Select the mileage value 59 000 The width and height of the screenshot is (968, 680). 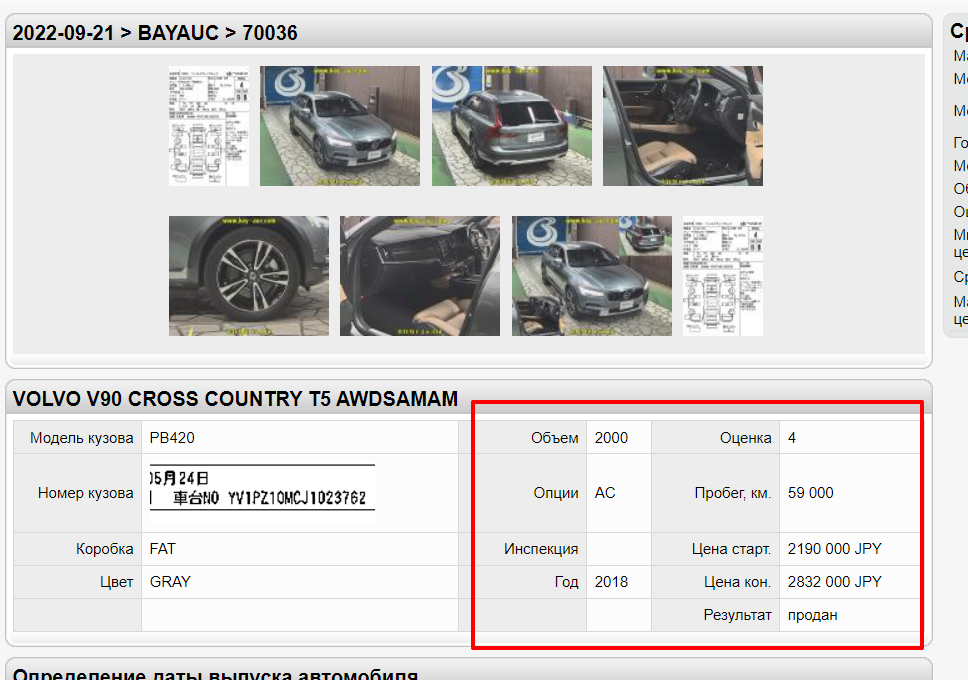[x=811, y=493]
